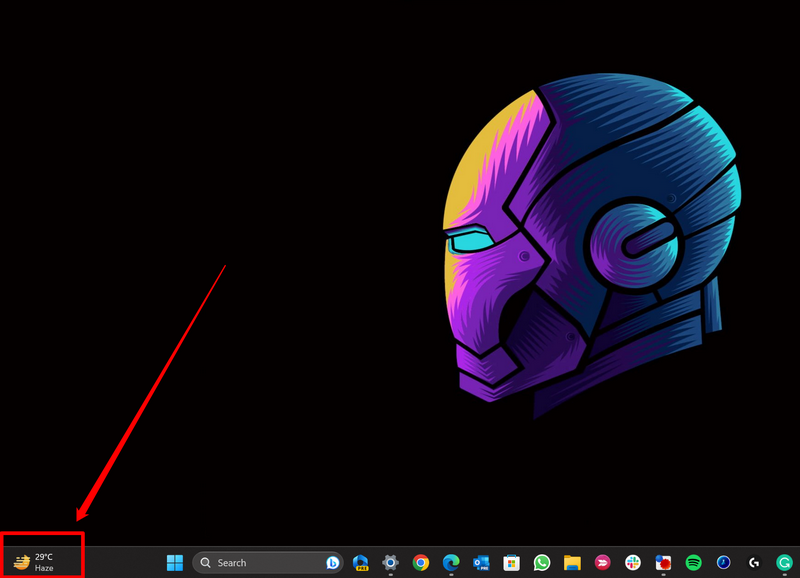This screenshot has height=578, width=800.
Task: Open the first PRE-badged app left of Settings
Action: tap(361, 563)
